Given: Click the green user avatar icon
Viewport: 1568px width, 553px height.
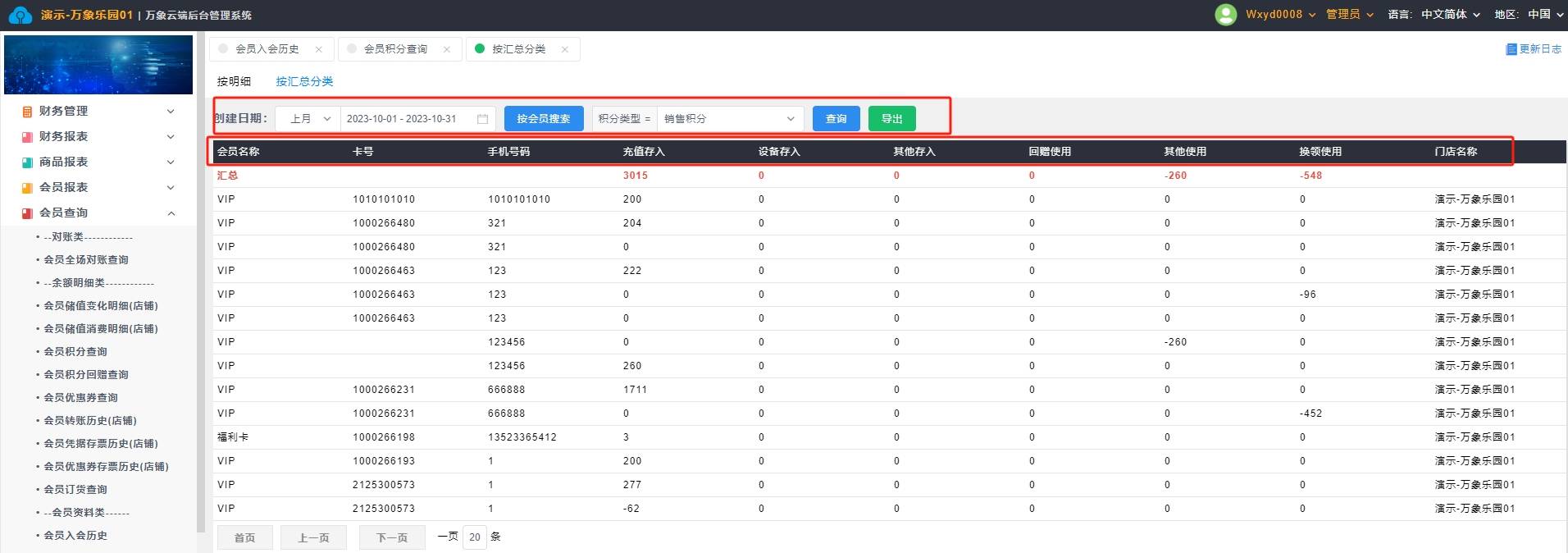Looking at the screenshot, I should click(x=1225, y=15).
